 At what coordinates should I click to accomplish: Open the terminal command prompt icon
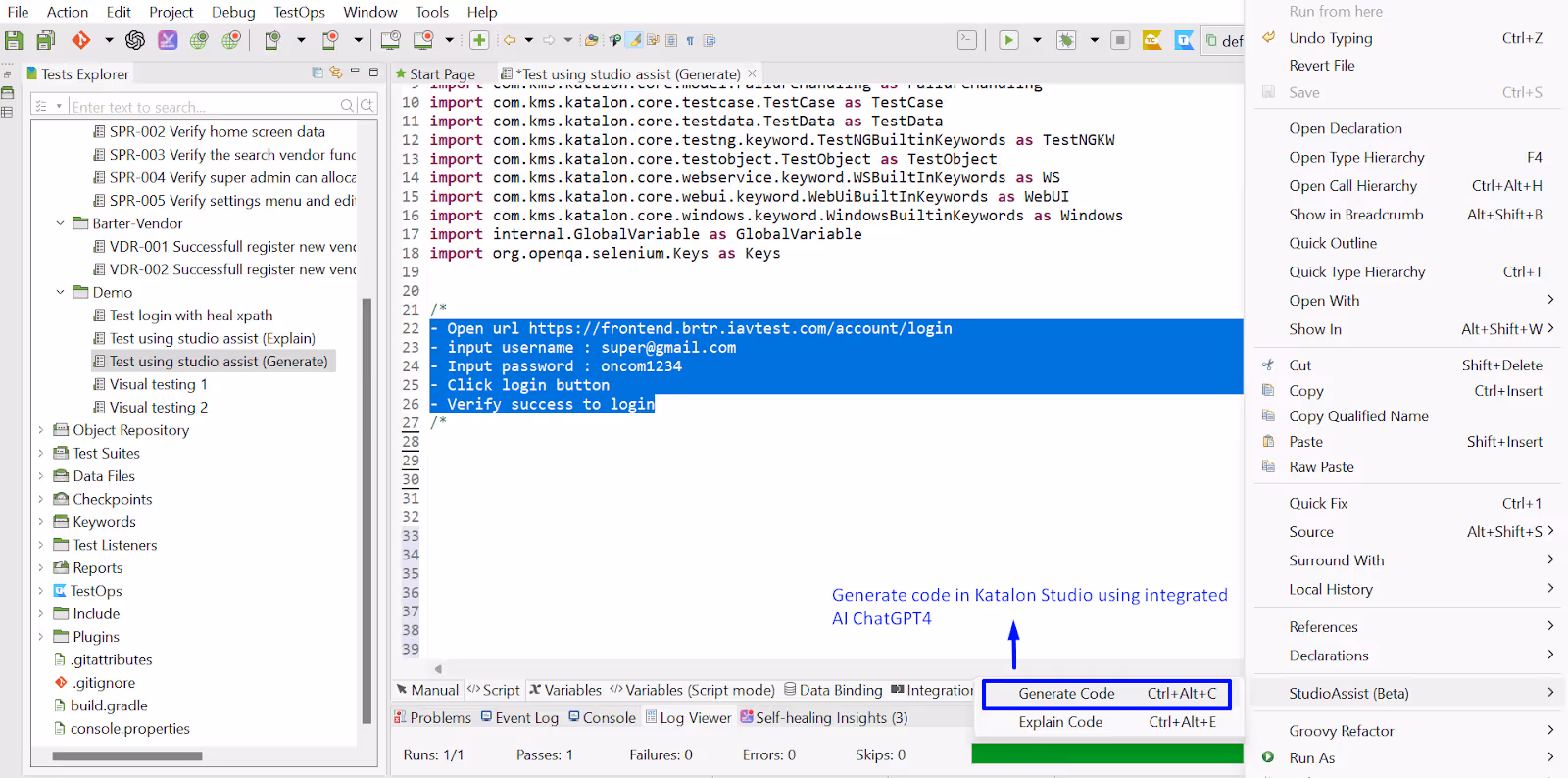[x=967, y=40]
